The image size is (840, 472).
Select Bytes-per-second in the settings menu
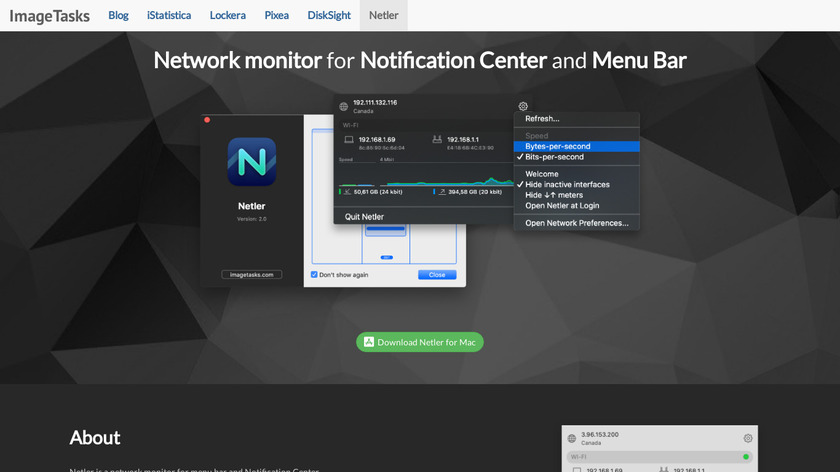[x=557, y=146]
